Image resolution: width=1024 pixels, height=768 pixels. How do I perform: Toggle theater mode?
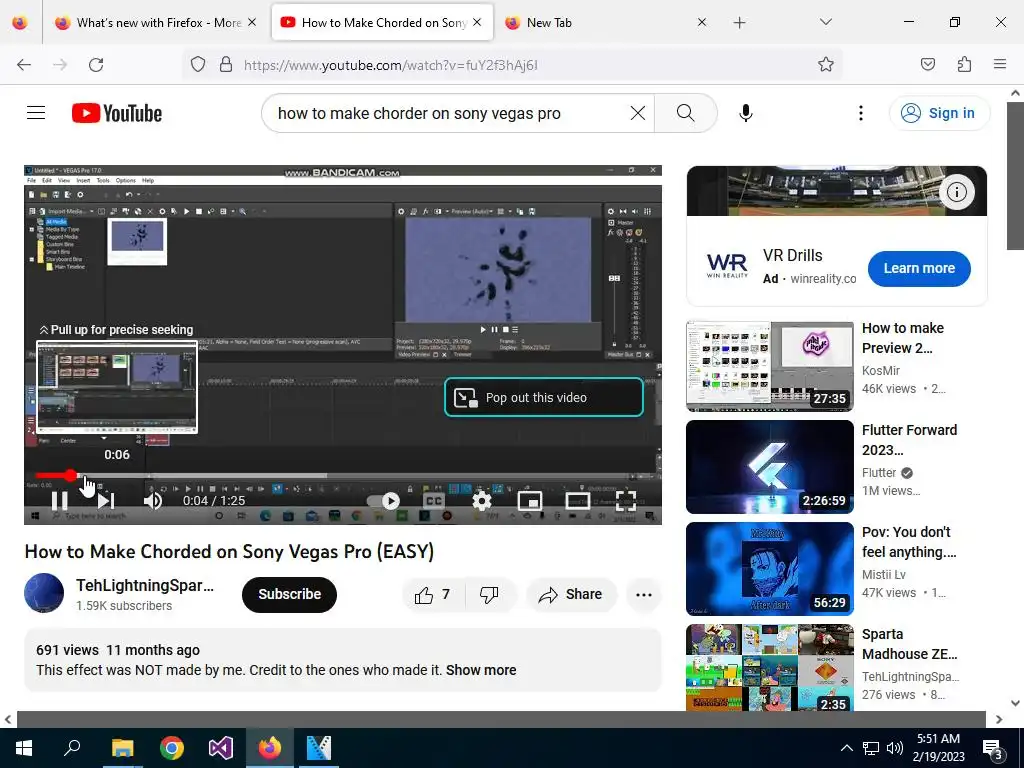point(577,501)
